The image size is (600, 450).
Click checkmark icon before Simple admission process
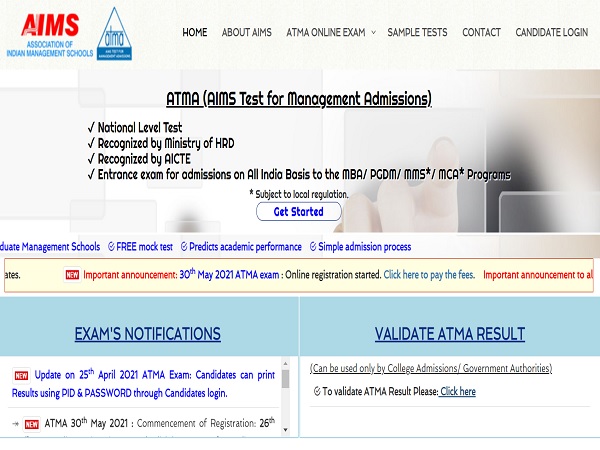tap(313, 247)
